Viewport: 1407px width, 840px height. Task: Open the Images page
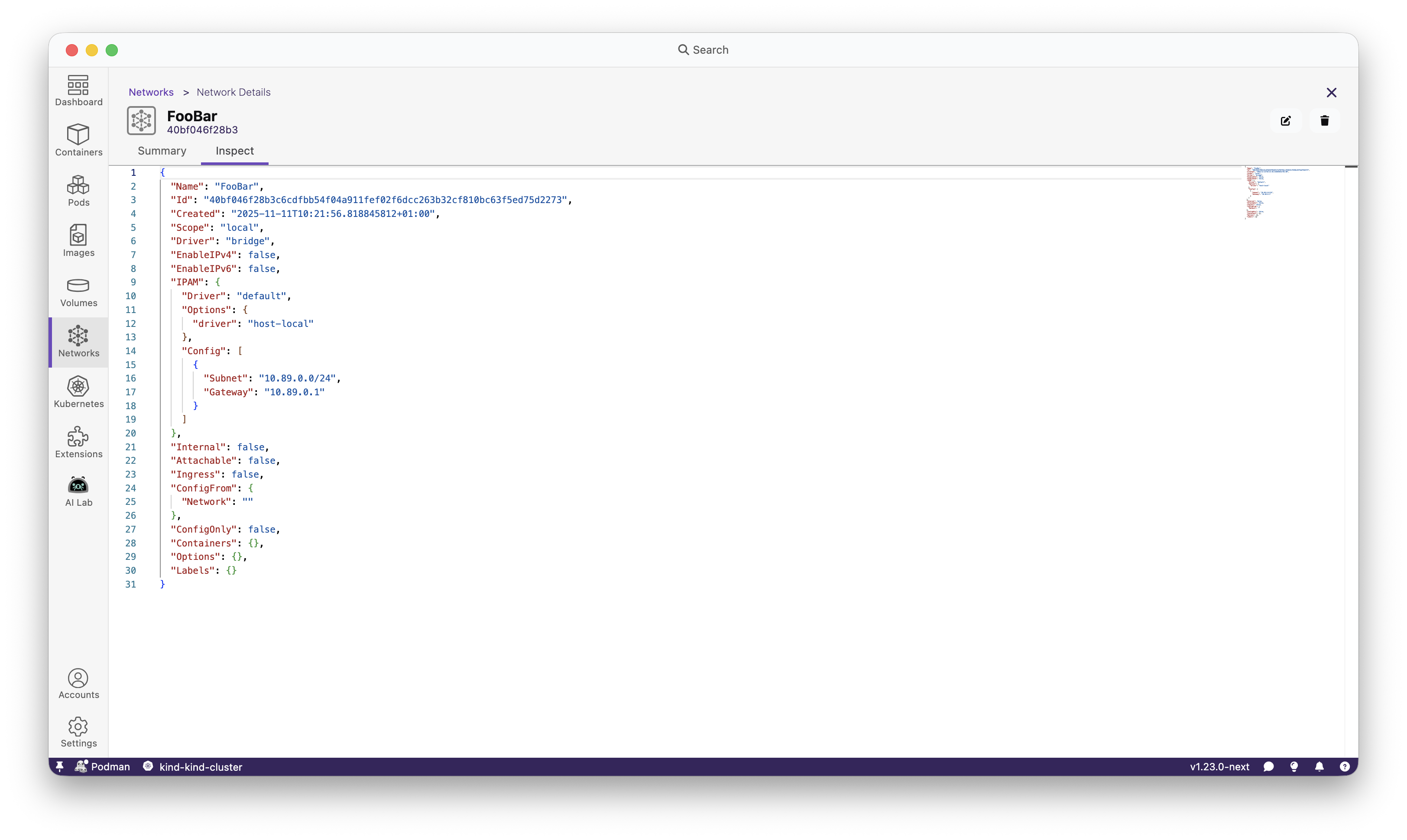point(78,241)
